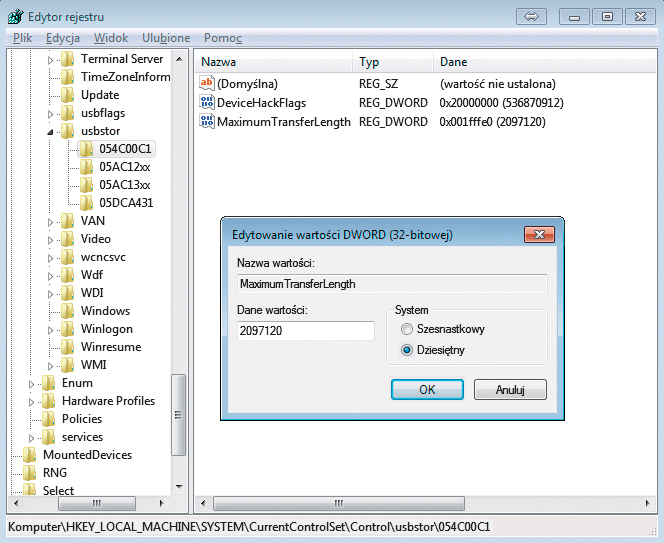Expand the Enum tree node
The image size is (664, 543).
tap(32, 383)
